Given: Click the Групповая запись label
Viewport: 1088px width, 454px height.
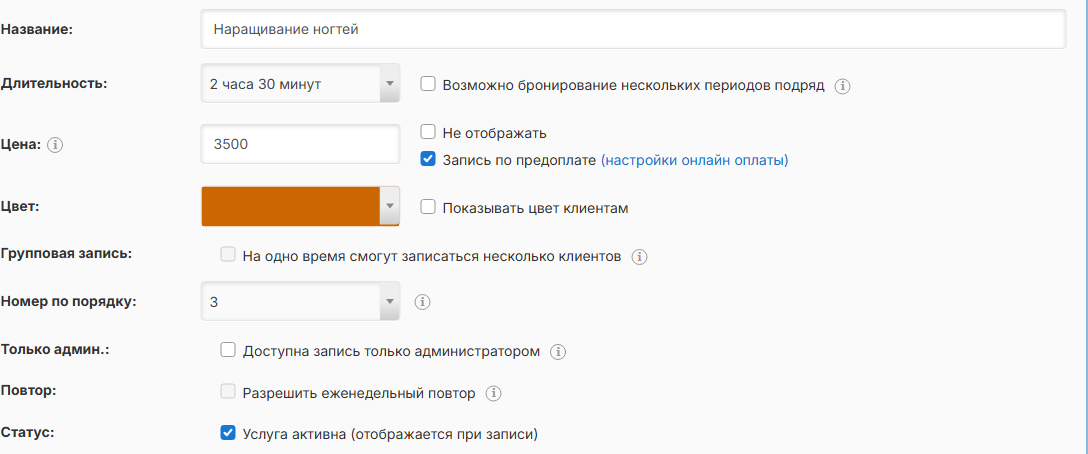Looking at the screenshot, I should (x=66, y=254).
